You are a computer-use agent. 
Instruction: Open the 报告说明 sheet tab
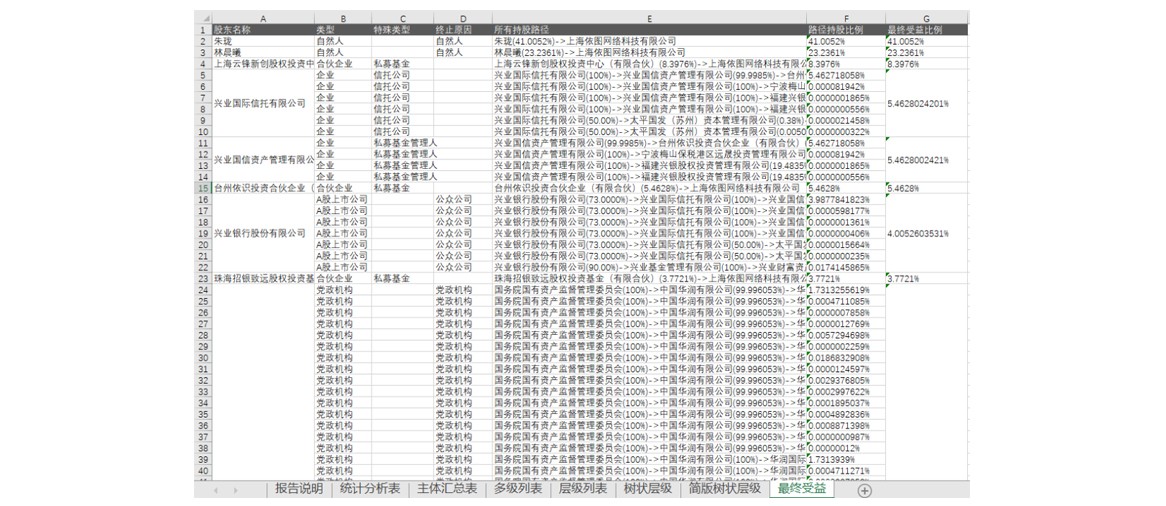299,489
